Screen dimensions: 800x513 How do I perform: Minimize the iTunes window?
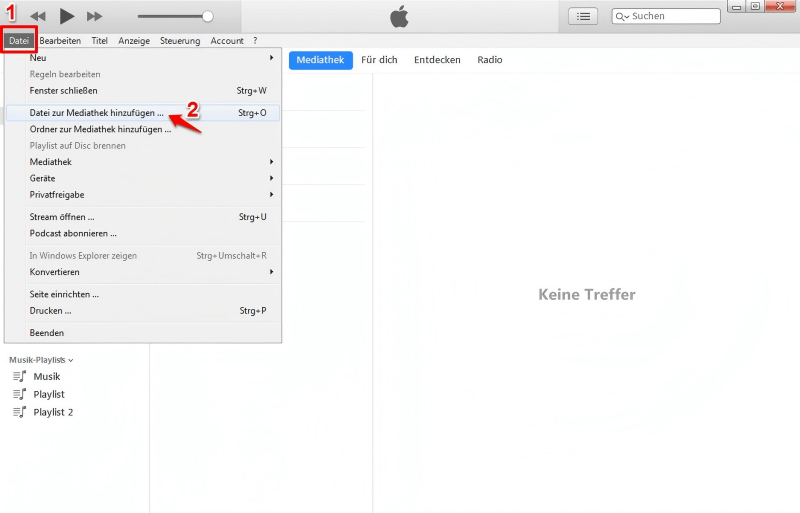(x=736, y=7)
